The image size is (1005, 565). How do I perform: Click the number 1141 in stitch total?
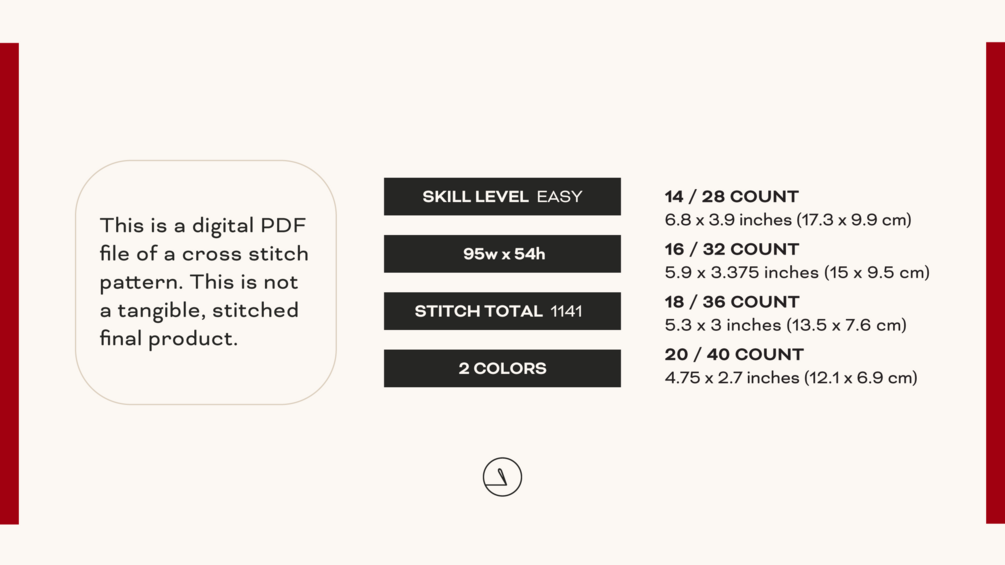(x=567, y=311)
